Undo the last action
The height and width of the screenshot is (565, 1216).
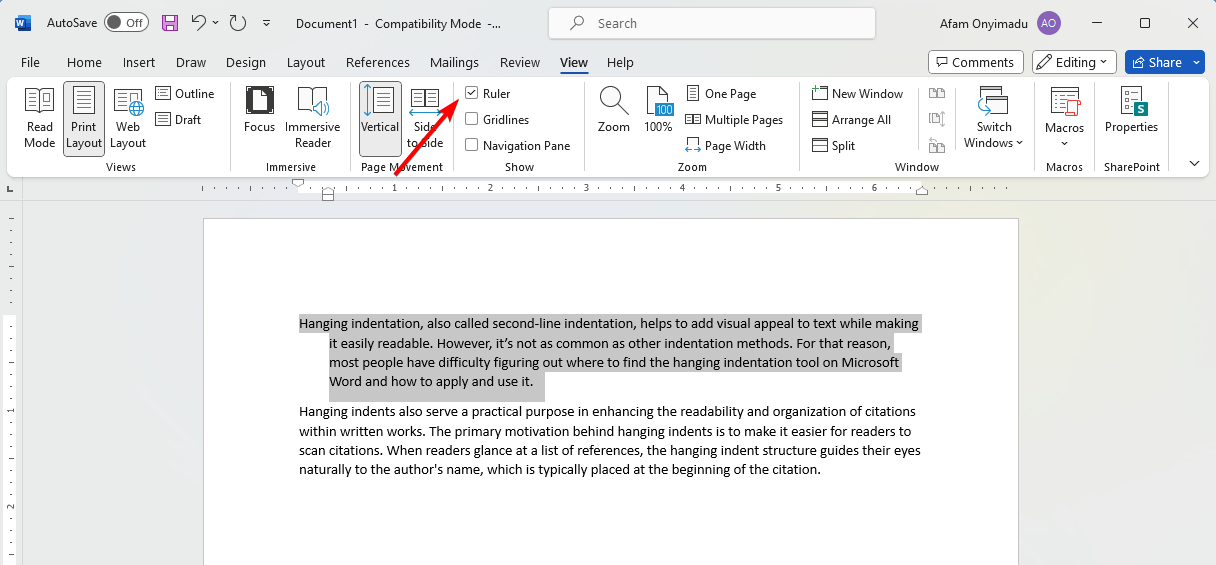point(198,22)
